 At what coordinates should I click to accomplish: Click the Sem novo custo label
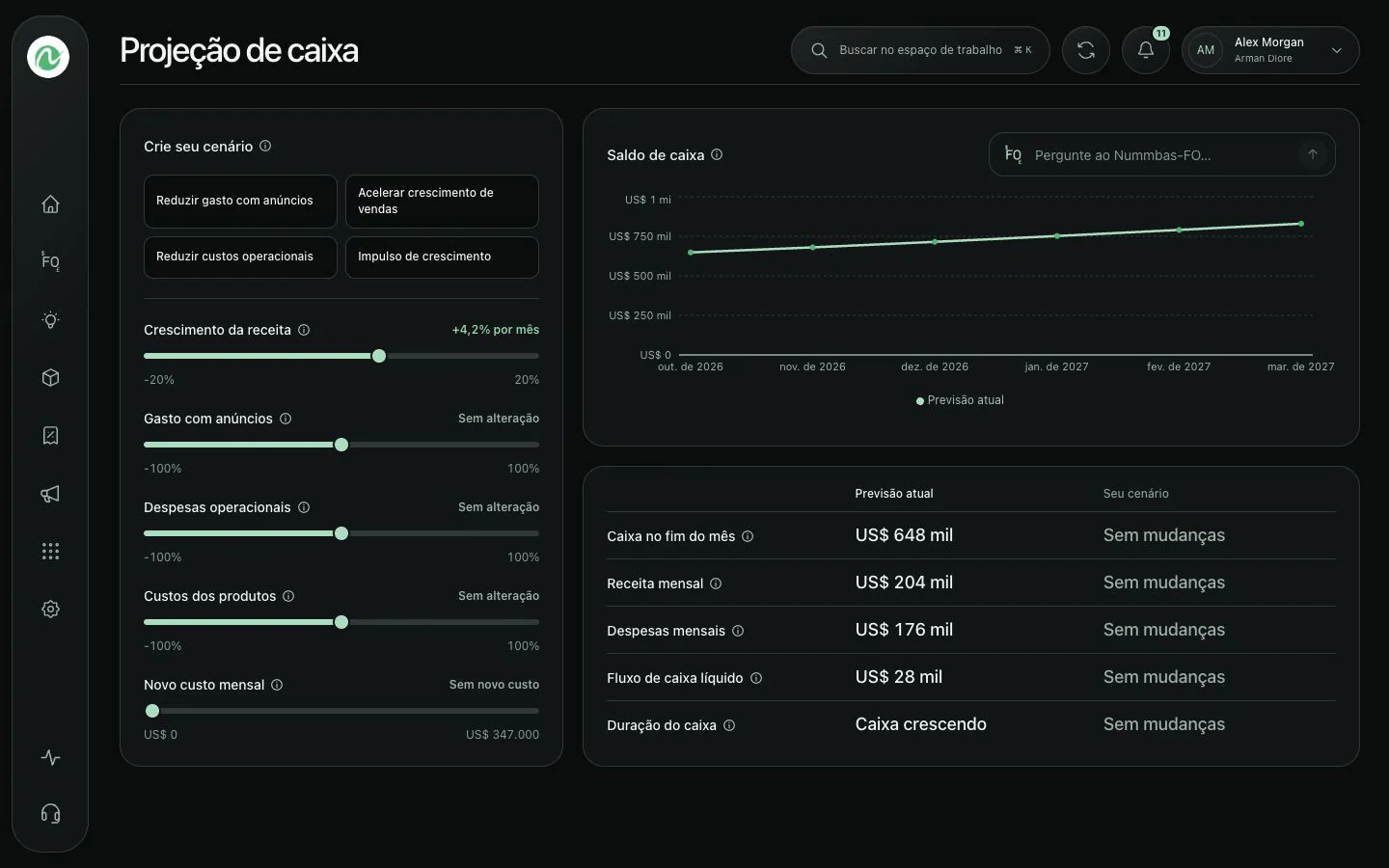coord(494,685)
